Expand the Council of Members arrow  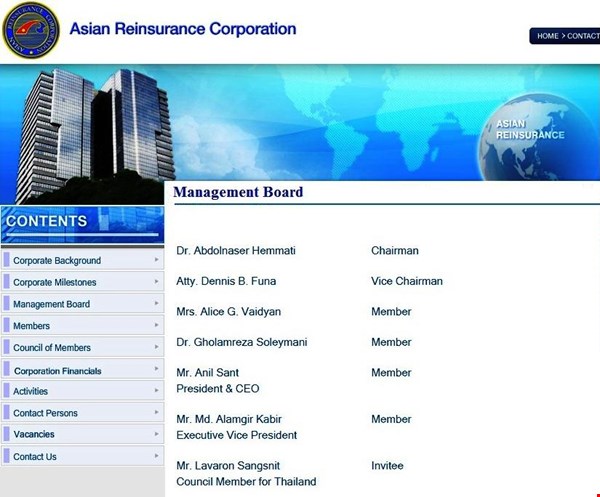tap(157, 347)
